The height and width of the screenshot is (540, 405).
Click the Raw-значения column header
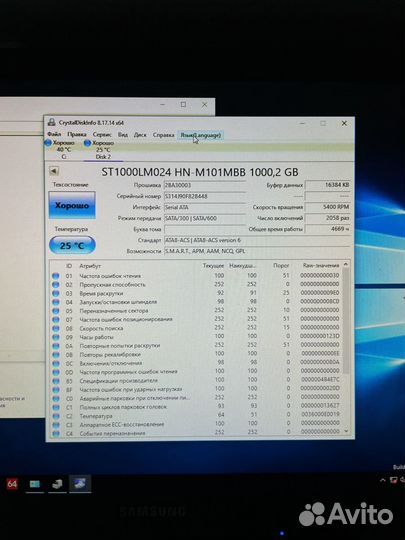tap(321, 265)
